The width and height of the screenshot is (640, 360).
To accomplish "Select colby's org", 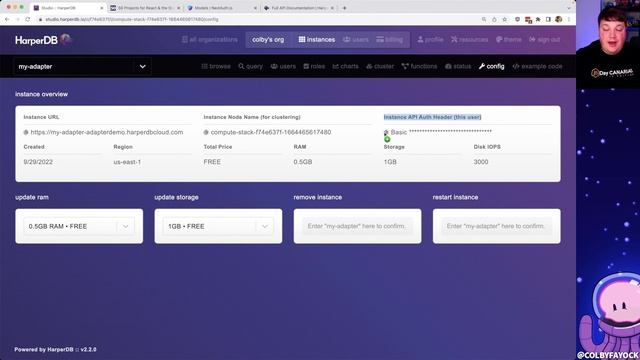I will (268, 40).
